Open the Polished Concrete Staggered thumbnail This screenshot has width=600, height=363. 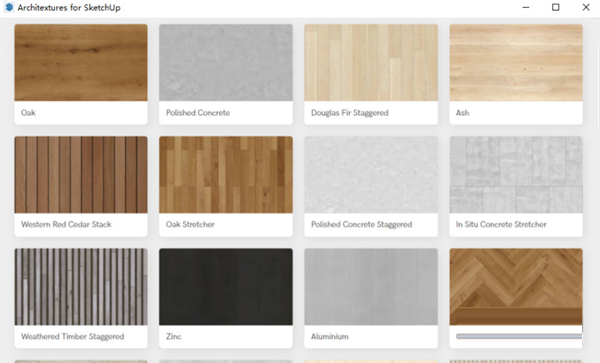pos(371,174)
